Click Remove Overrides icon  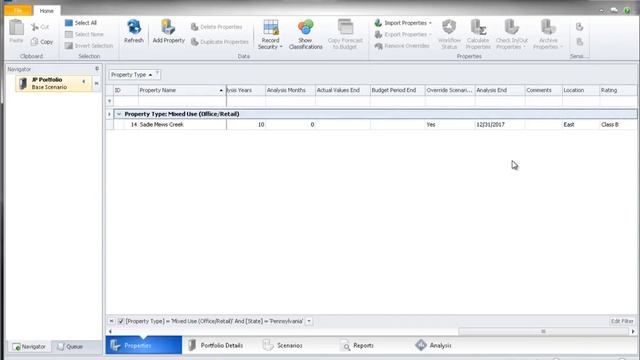coord(378,46)
